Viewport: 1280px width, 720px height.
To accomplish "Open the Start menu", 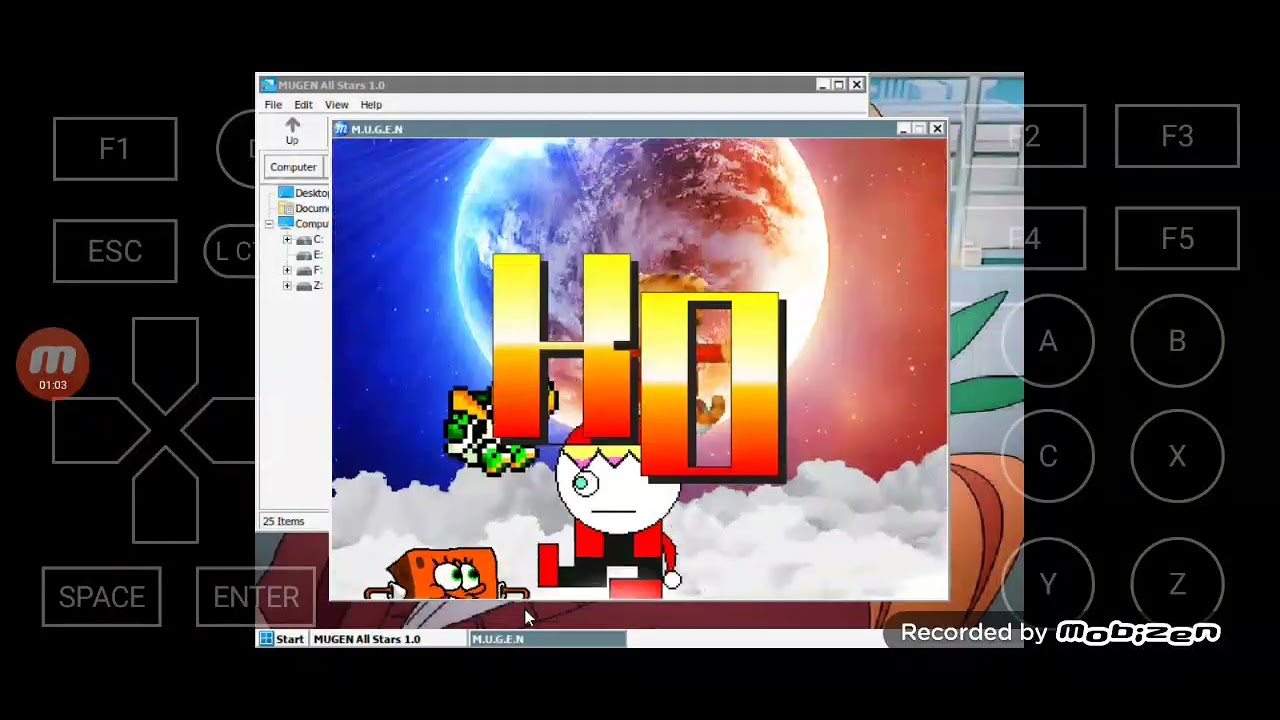I will coord(282,639).
